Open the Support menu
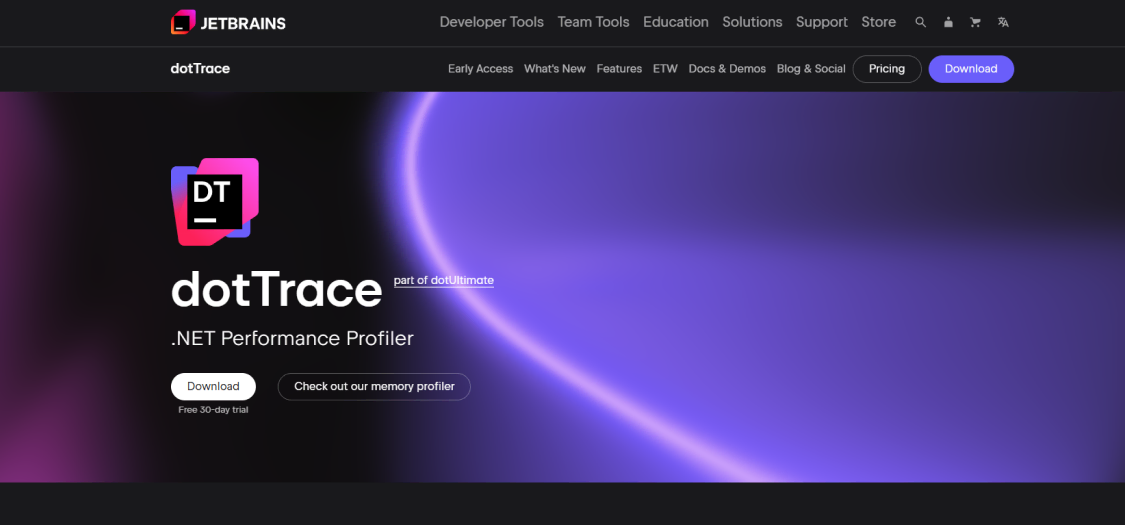Viewport: 1125px width, 525px height. pyautogui.click(x=821, y=22)
